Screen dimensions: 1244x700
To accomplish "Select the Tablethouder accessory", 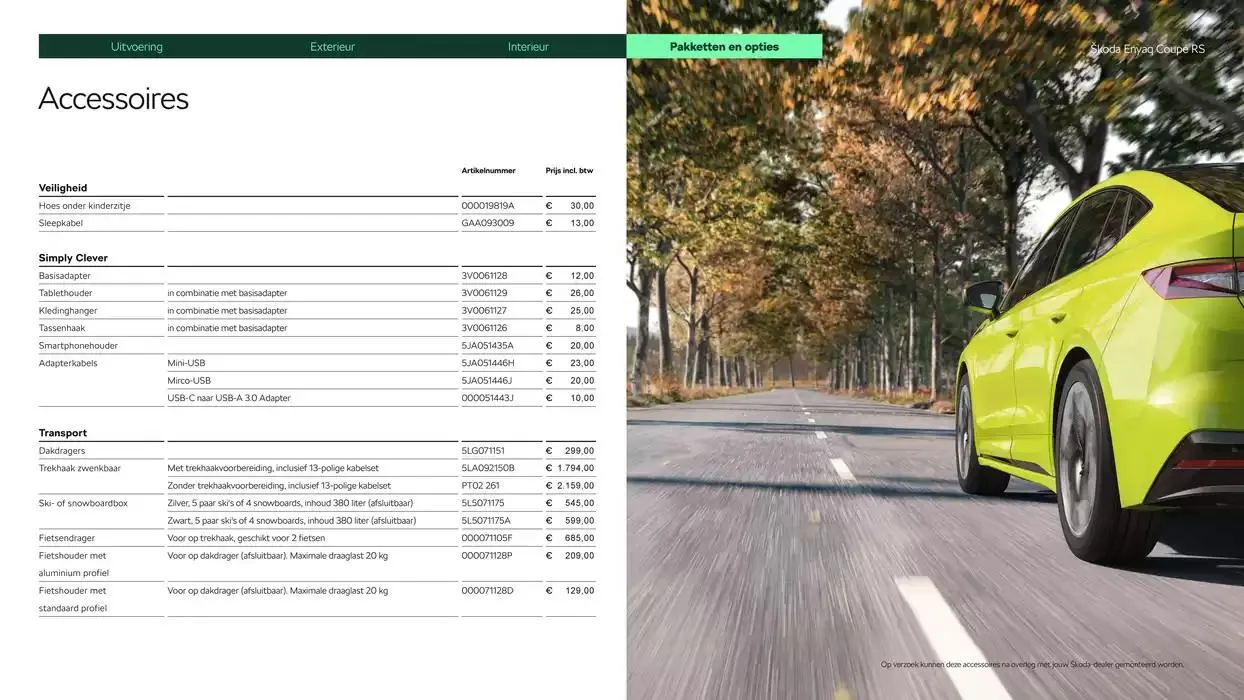I will coord(64,292).
